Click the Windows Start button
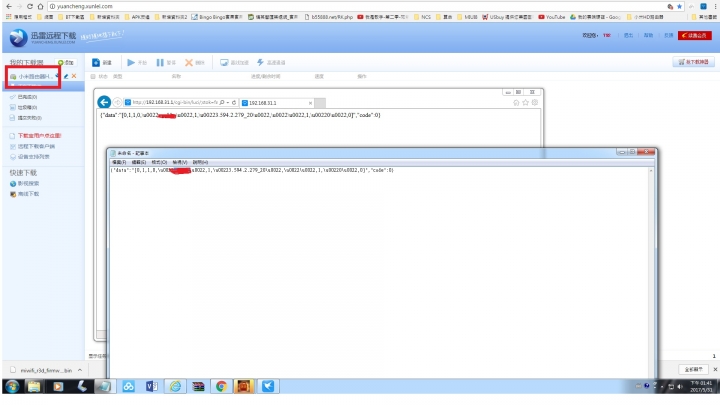 (12, 386)
